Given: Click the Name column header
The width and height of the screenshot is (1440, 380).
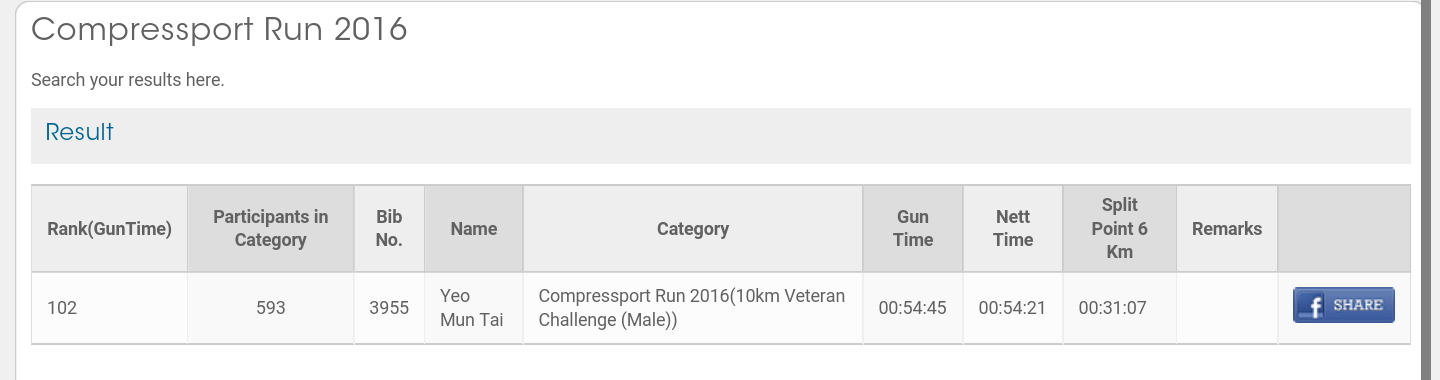Looking at the screenshot, I should coord(474,228).
